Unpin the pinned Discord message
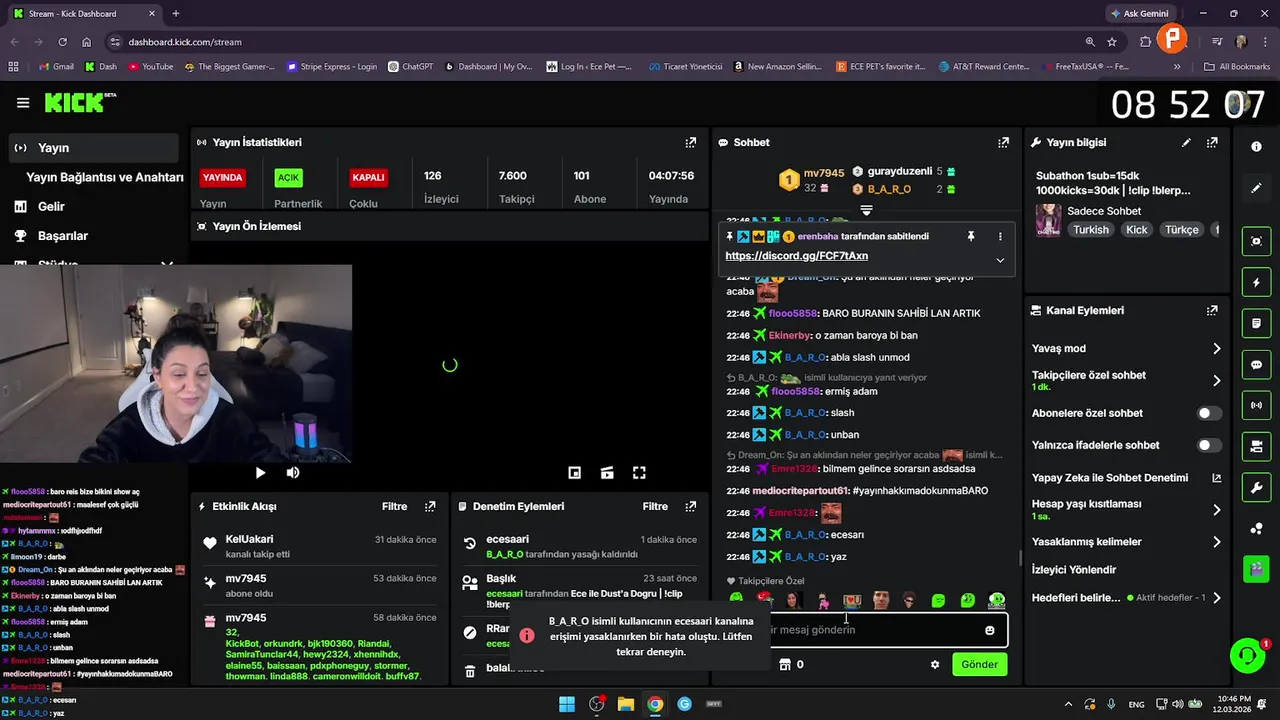The image size is (1280, 720). coord(970,237)
